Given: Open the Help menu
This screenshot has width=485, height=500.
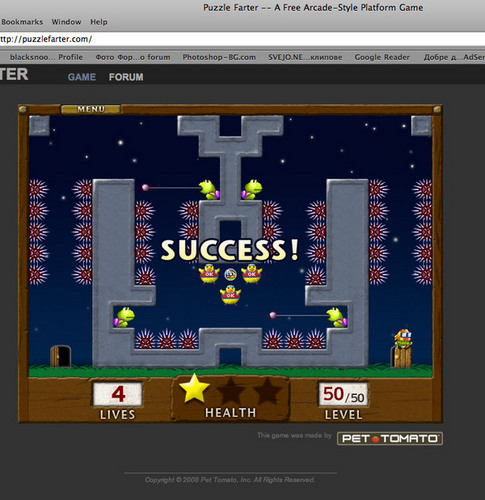Looking at the screenshot, I should point(99,22).
